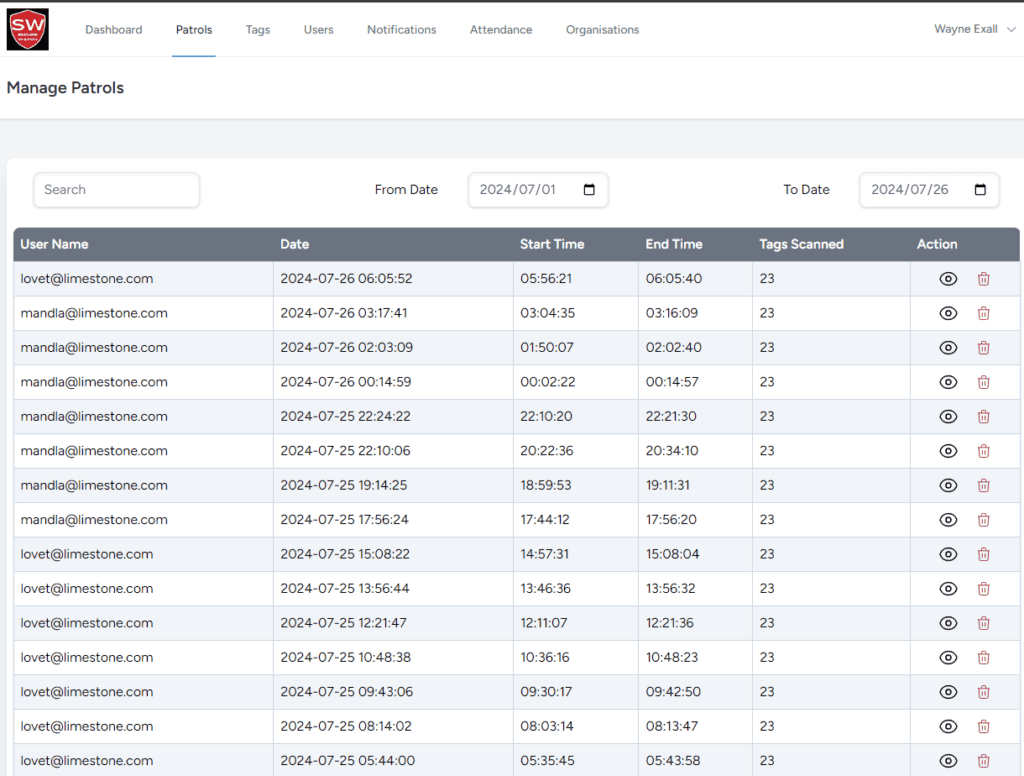
Task: Open the To Date calendar picker
Action: [980, 190]
